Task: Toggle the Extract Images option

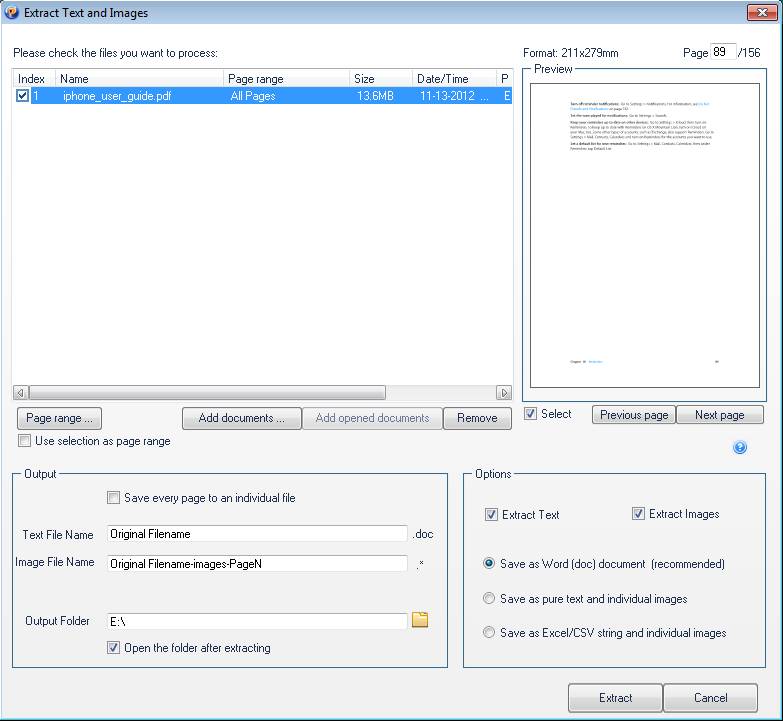Action: point(638,514)
